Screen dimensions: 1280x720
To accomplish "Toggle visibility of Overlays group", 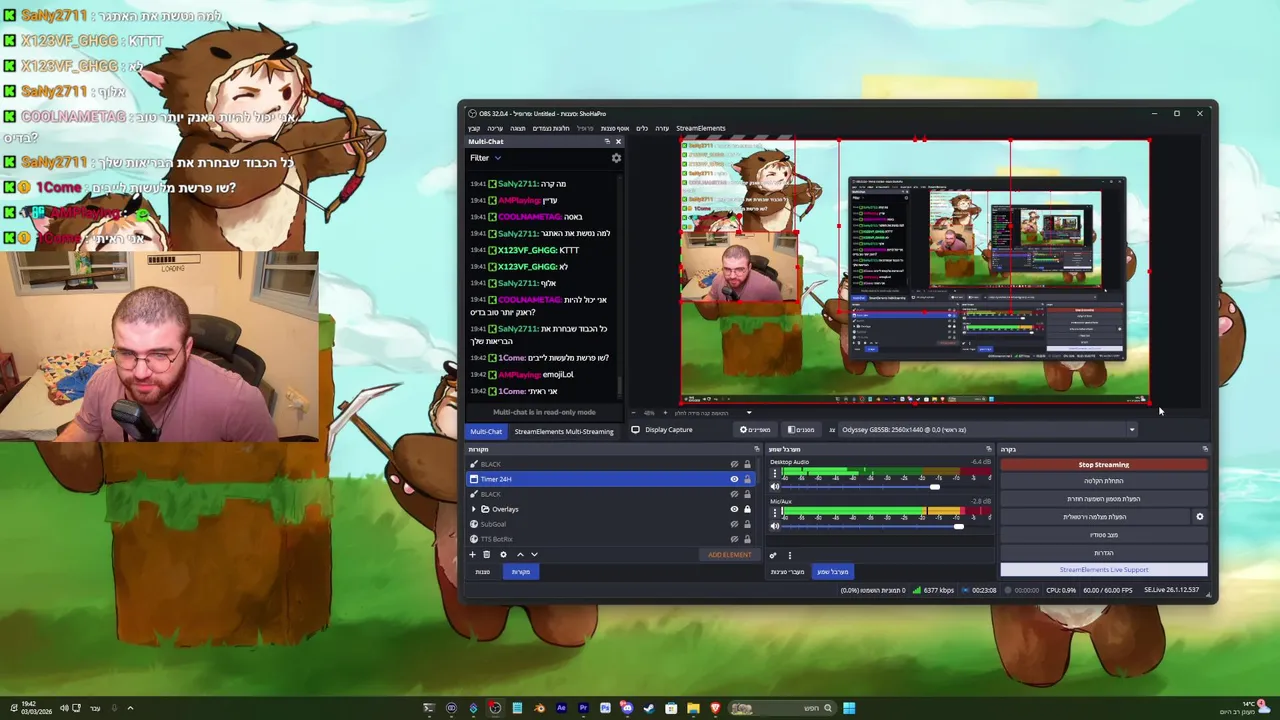I will tap(734, 509).
